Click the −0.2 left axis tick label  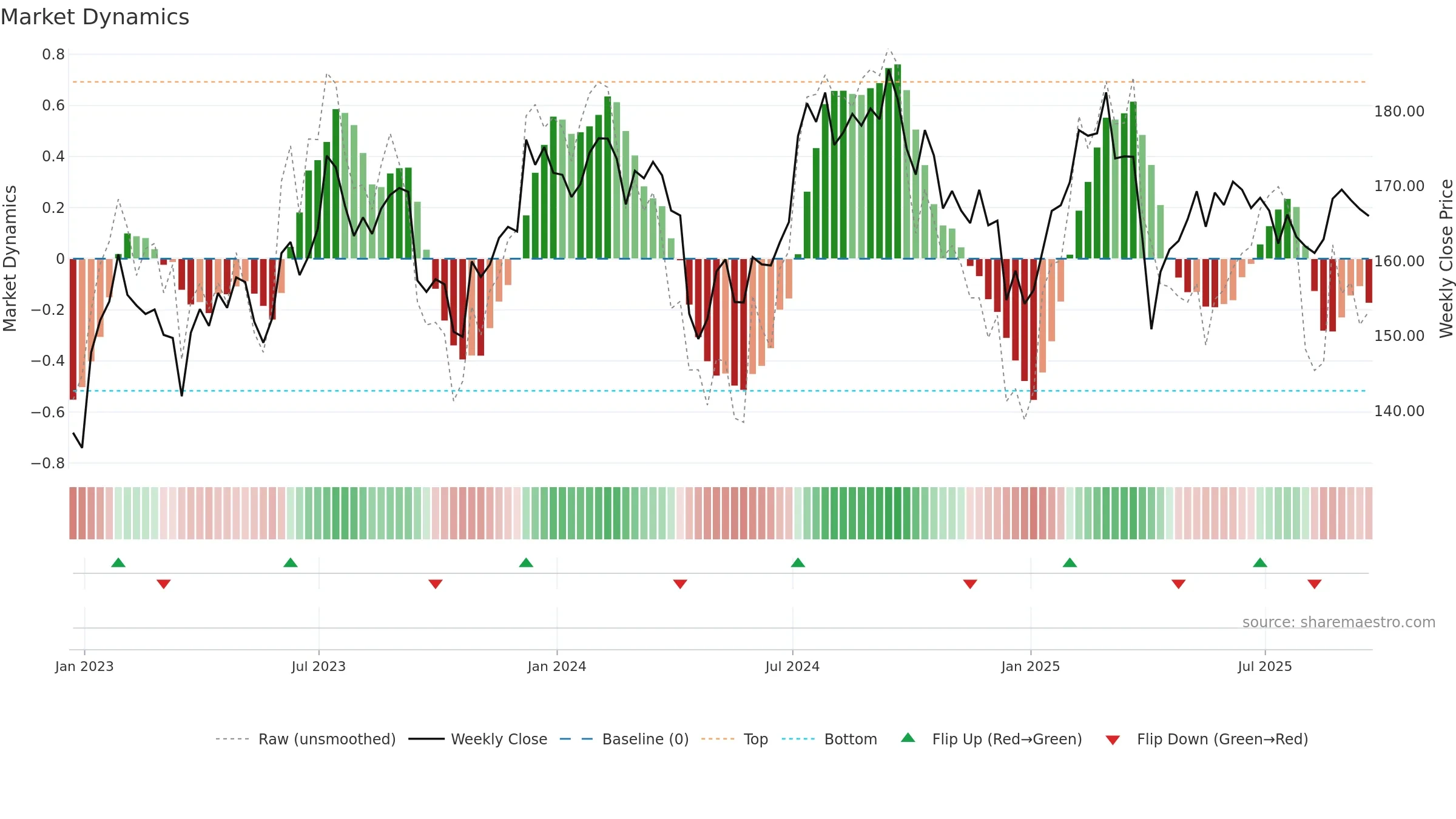coord(48,310)
